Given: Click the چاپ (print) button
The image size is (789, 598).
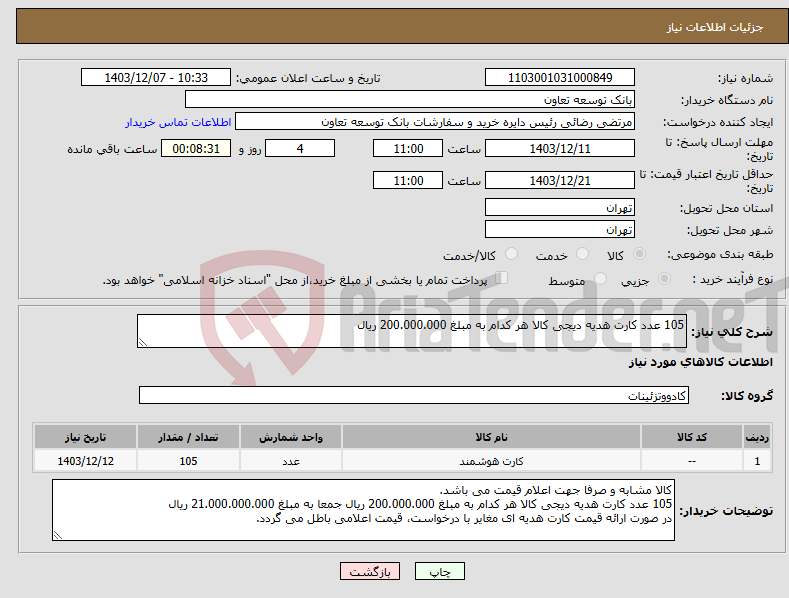Looking at the screenshot, I should click(439, 571).
